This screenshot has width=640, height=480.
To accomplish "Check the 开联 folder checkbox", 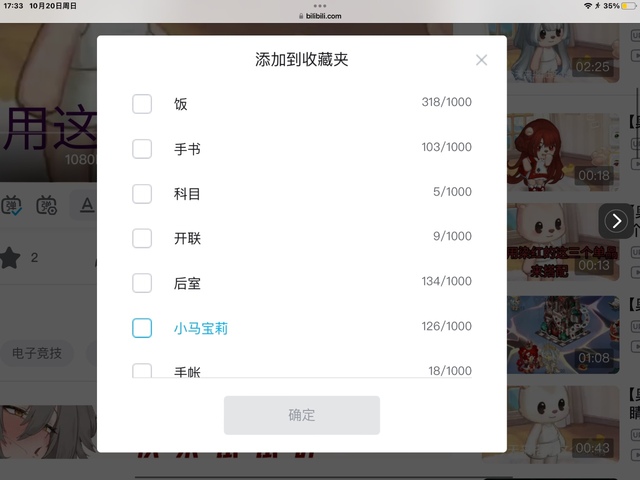I will [x=142, y=238].
